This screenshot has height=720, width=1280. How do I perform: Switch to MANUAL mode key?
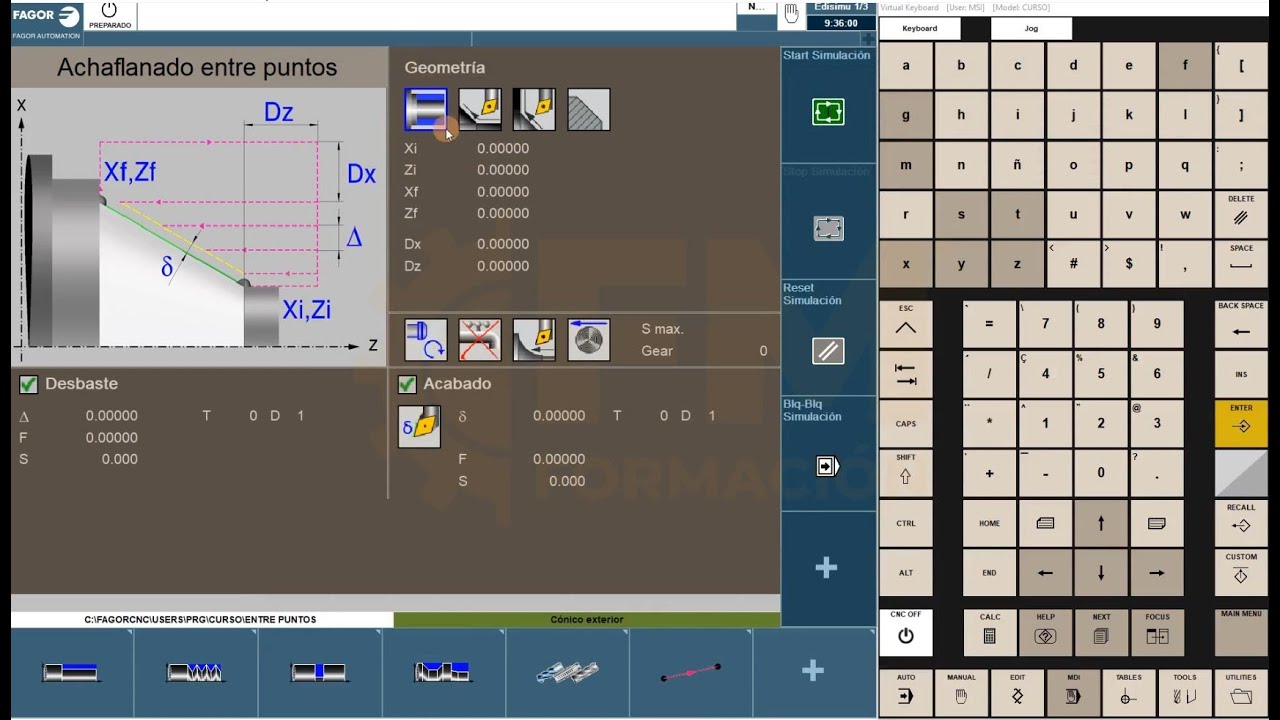(961, 692)
